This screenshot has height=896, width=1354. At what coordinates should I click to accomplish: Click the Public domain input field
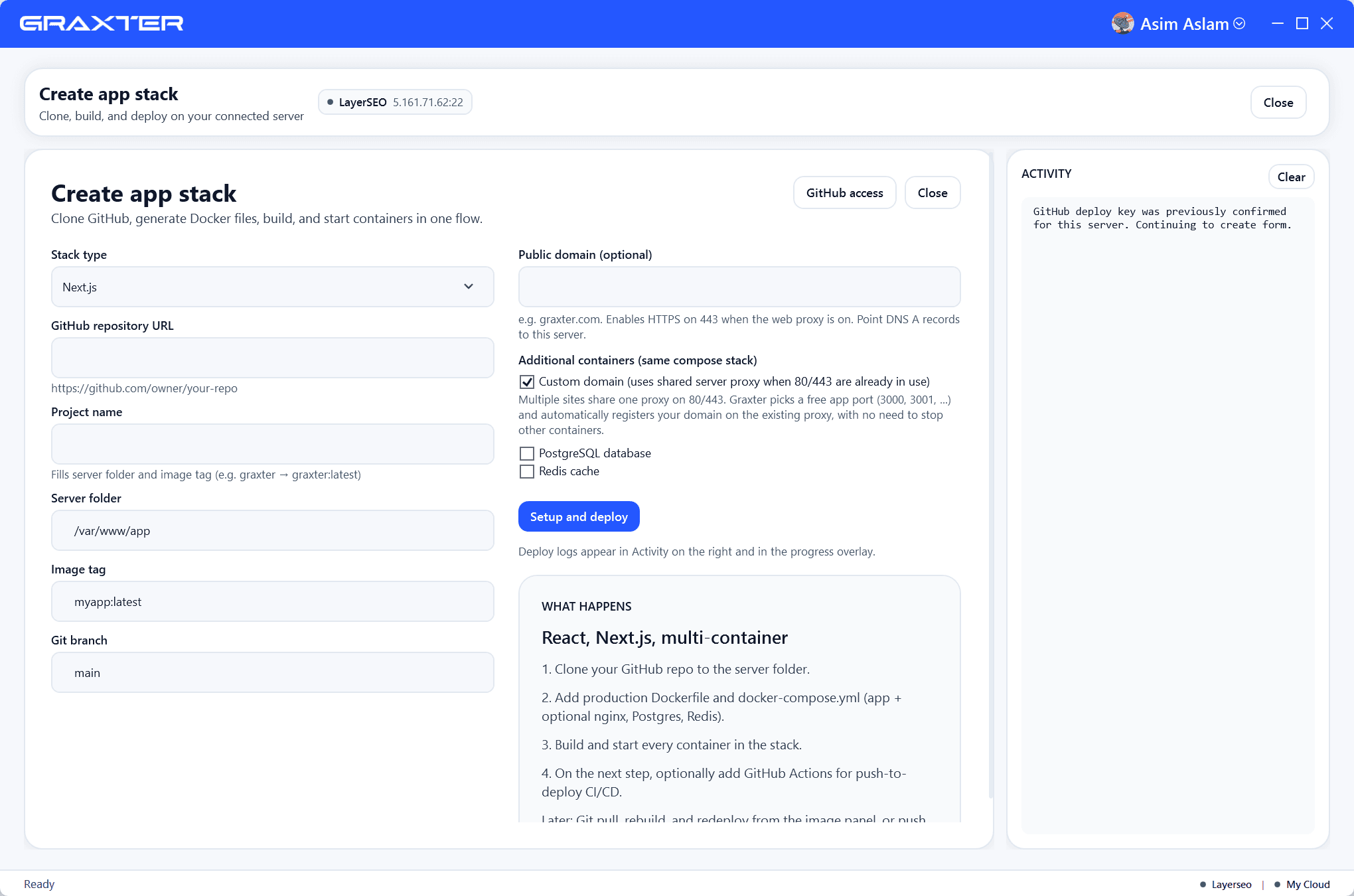(x=739, y=287)
